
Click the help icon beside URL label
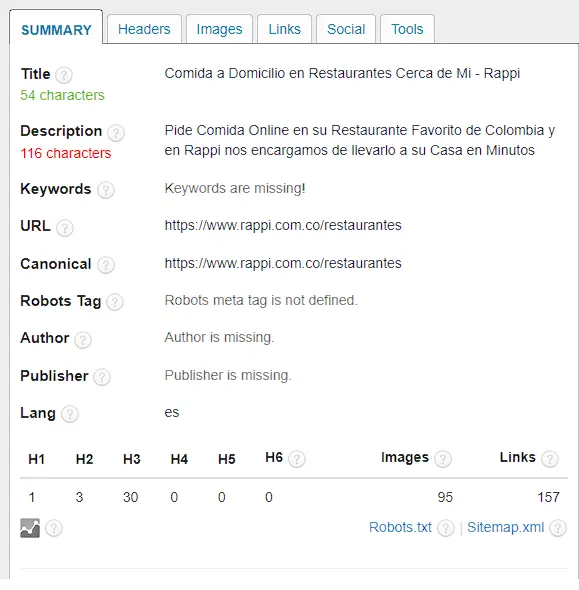coord(65,228)
